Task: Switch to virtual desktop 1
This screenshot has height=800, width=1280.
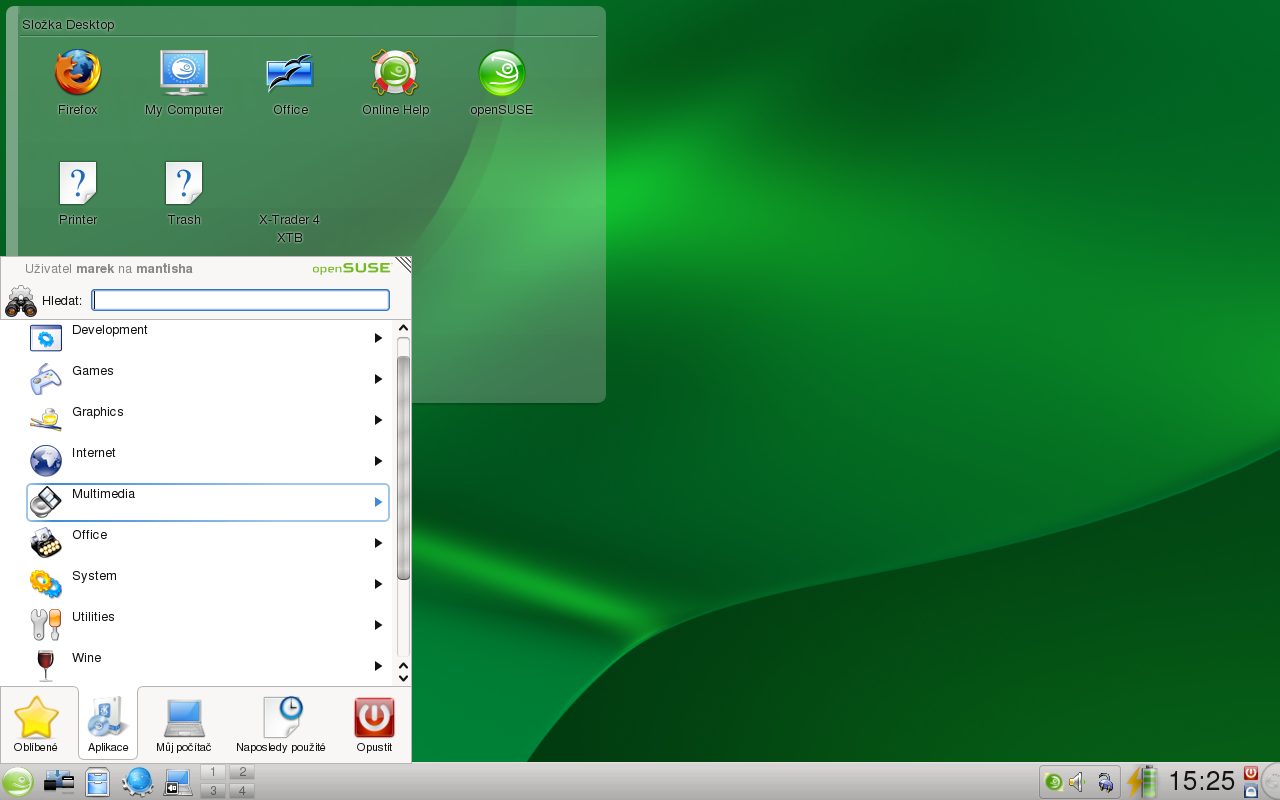Action: [213, 772]
